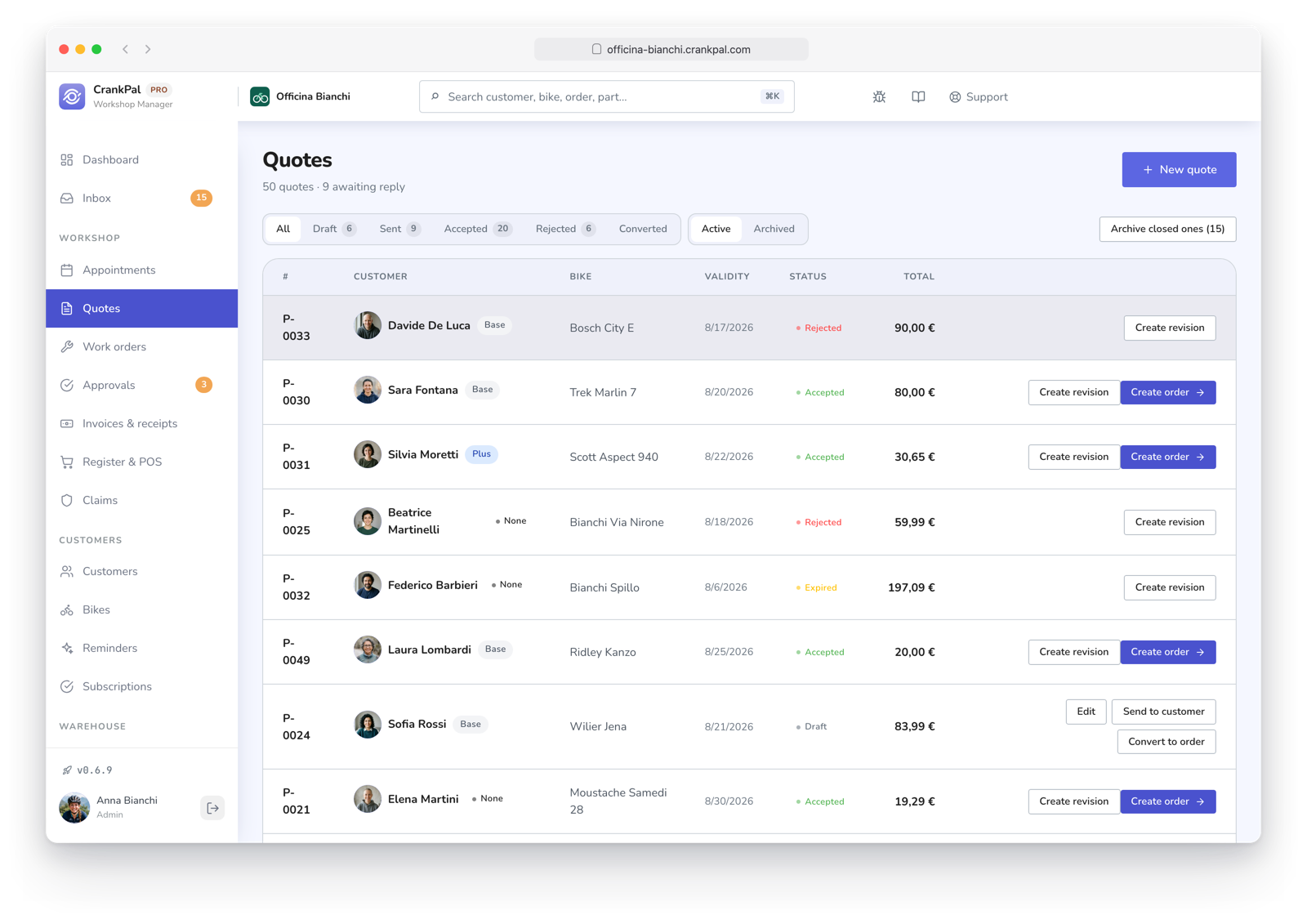Image resolution: width=1307 pixels, height=924 pixels.
Task: Open Work orders section
Action: tap(142, 347)
